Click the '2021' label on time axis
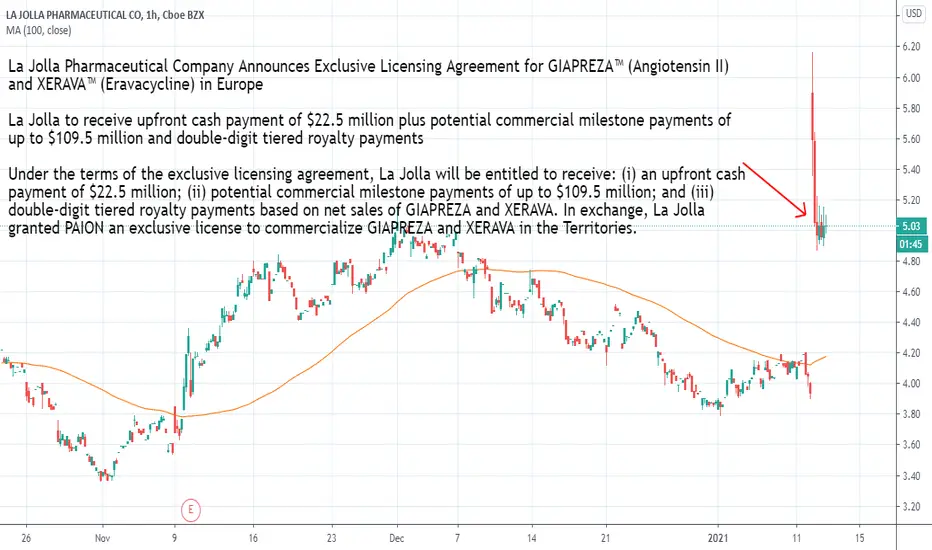 click(x=717, y=538)
